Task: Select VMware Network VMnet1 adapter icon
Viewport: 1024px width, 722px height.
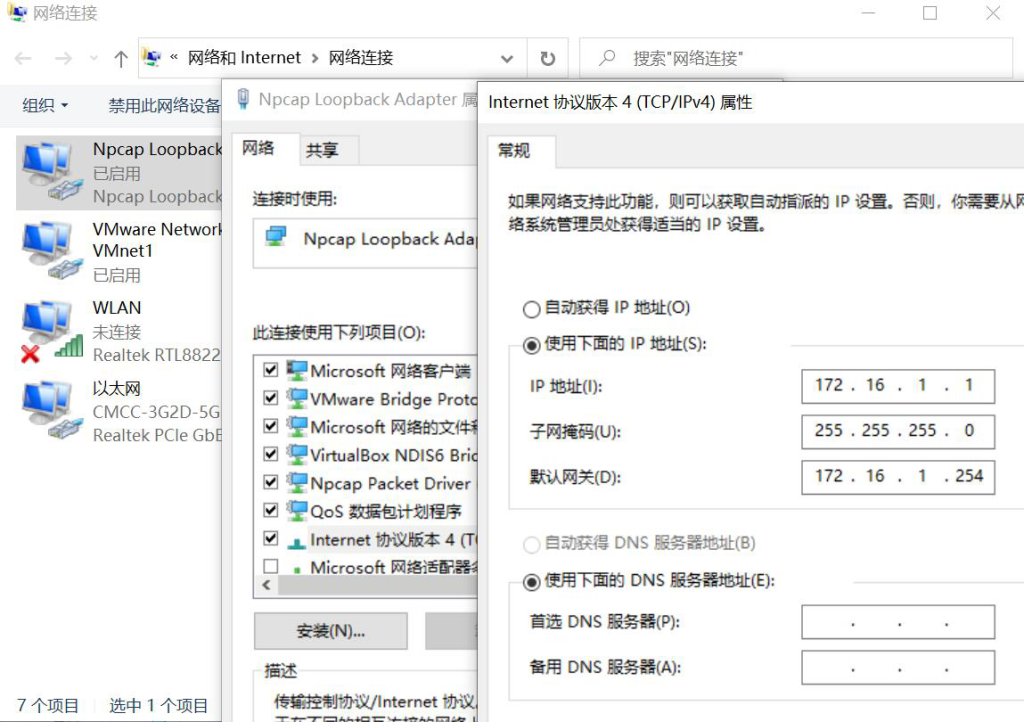Action: click(x=52, y=251)
